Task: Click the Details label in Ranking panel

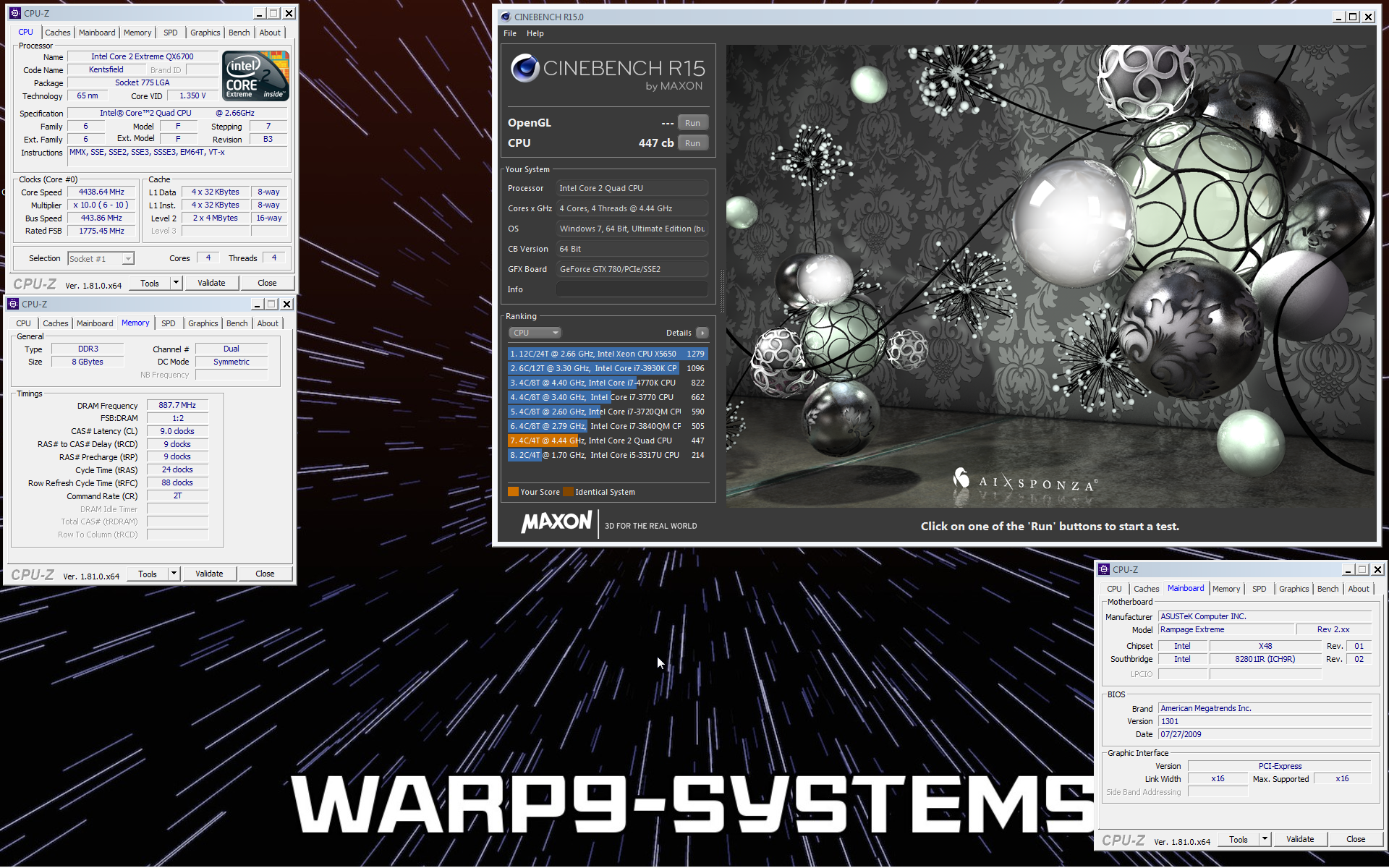Action: 679,333
